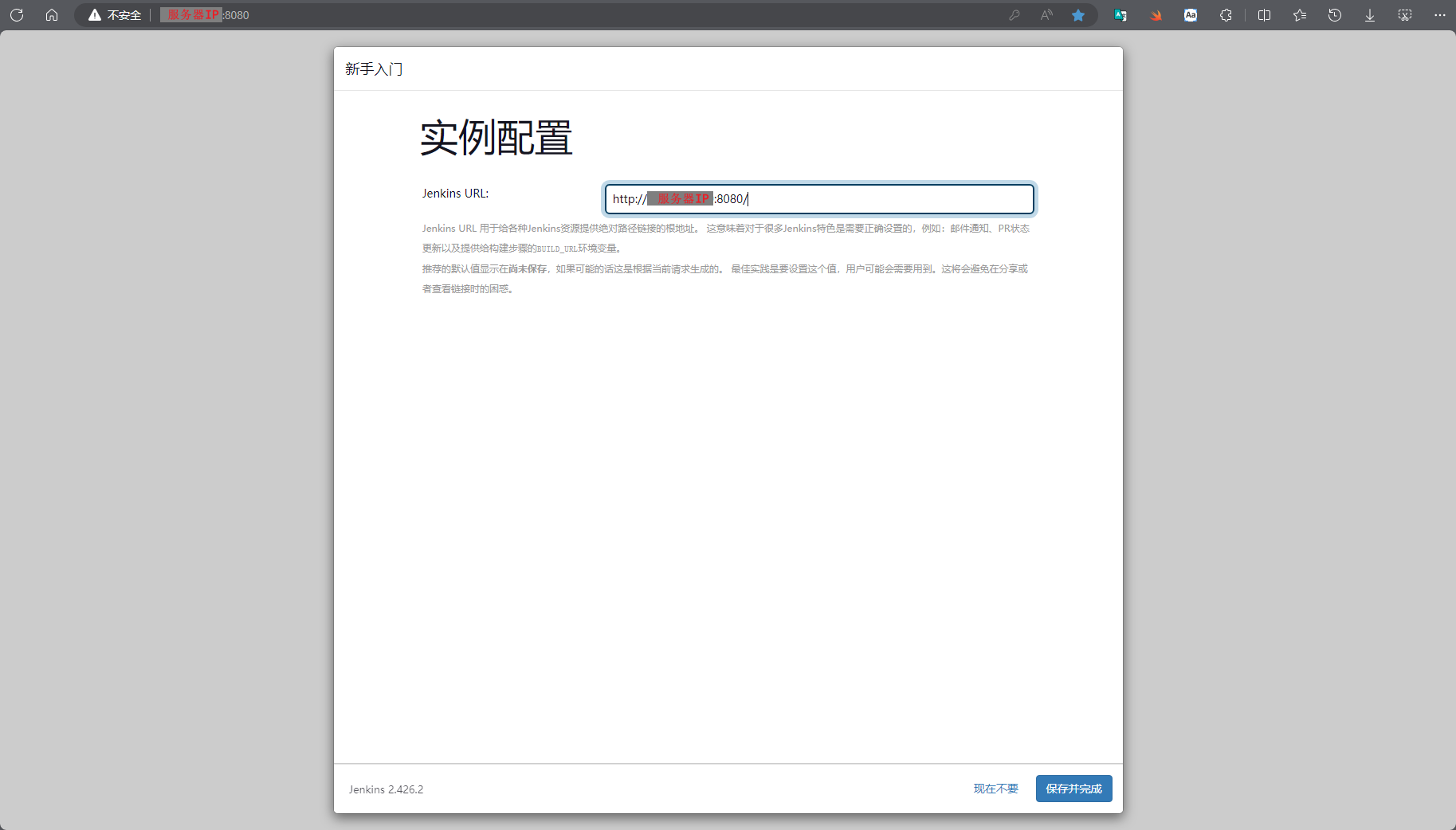The width and height of the screenshot is (1456, 830).
Task: Open the orange bird extension icon
Action: (x=1156, y=15)
